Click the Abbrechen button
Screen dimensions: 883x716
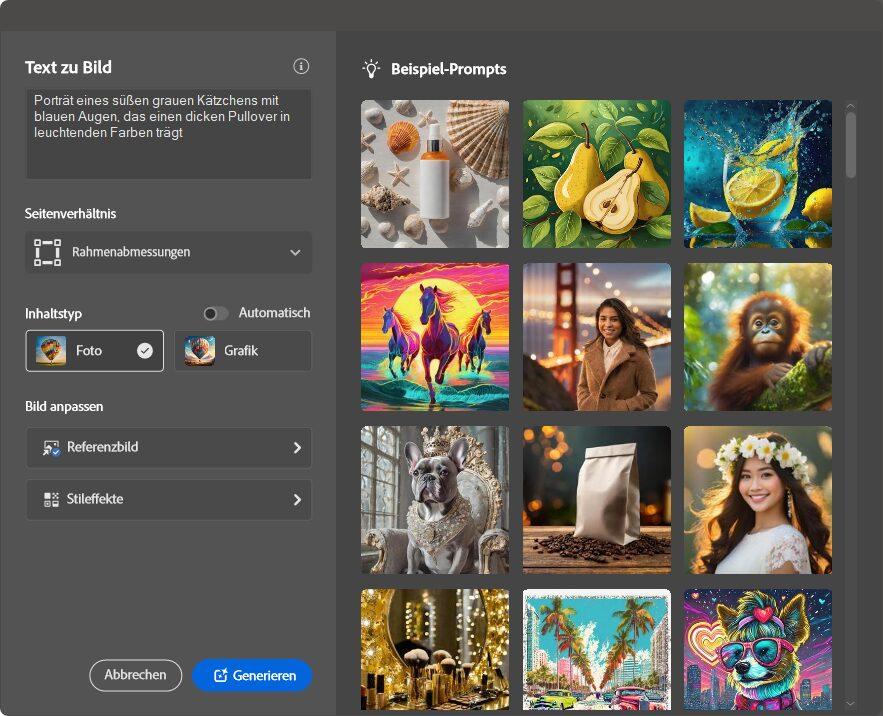[x=136, y=675]
